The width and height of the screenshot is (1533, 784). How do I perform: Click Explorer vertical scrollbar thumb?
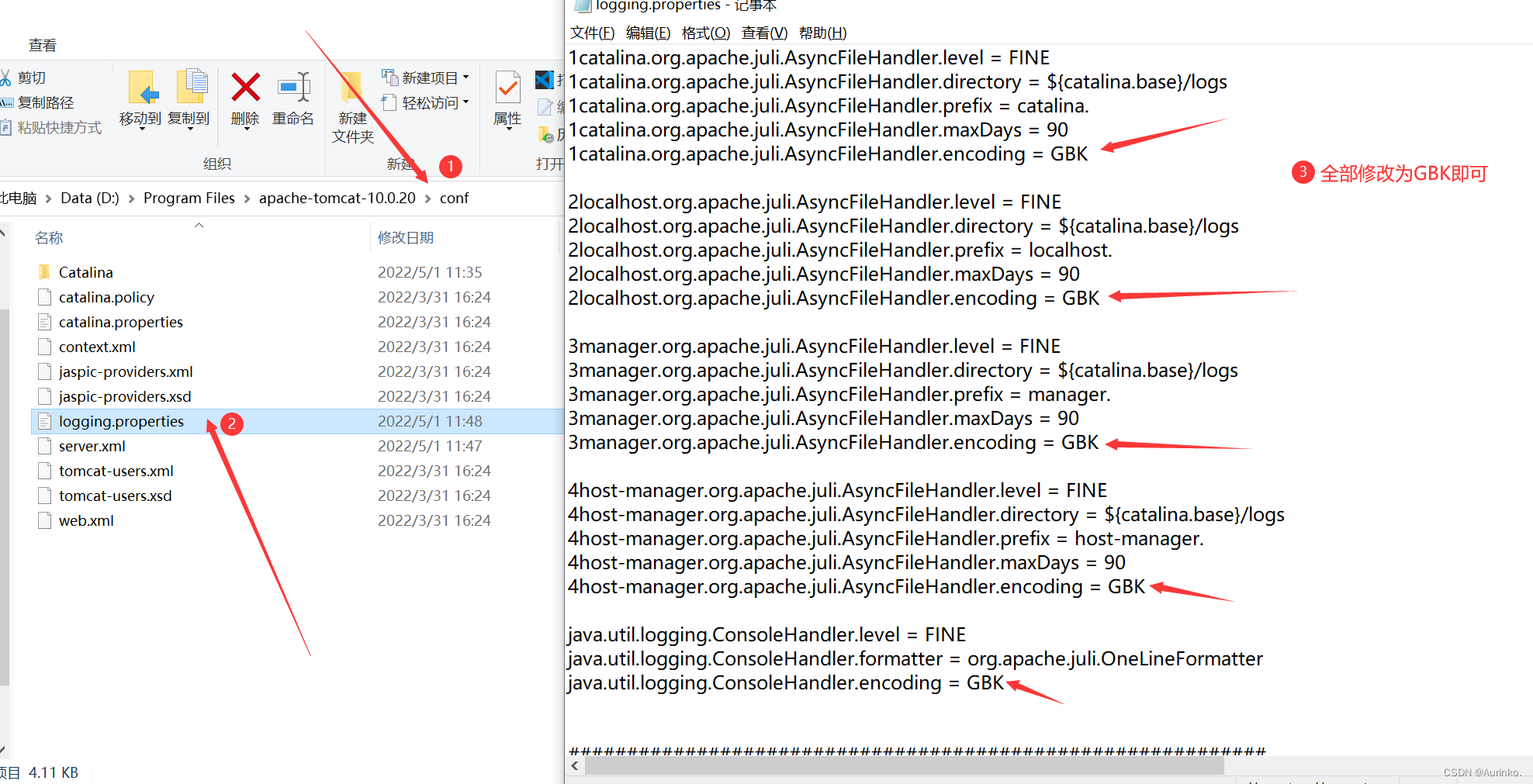coord(4,496)
